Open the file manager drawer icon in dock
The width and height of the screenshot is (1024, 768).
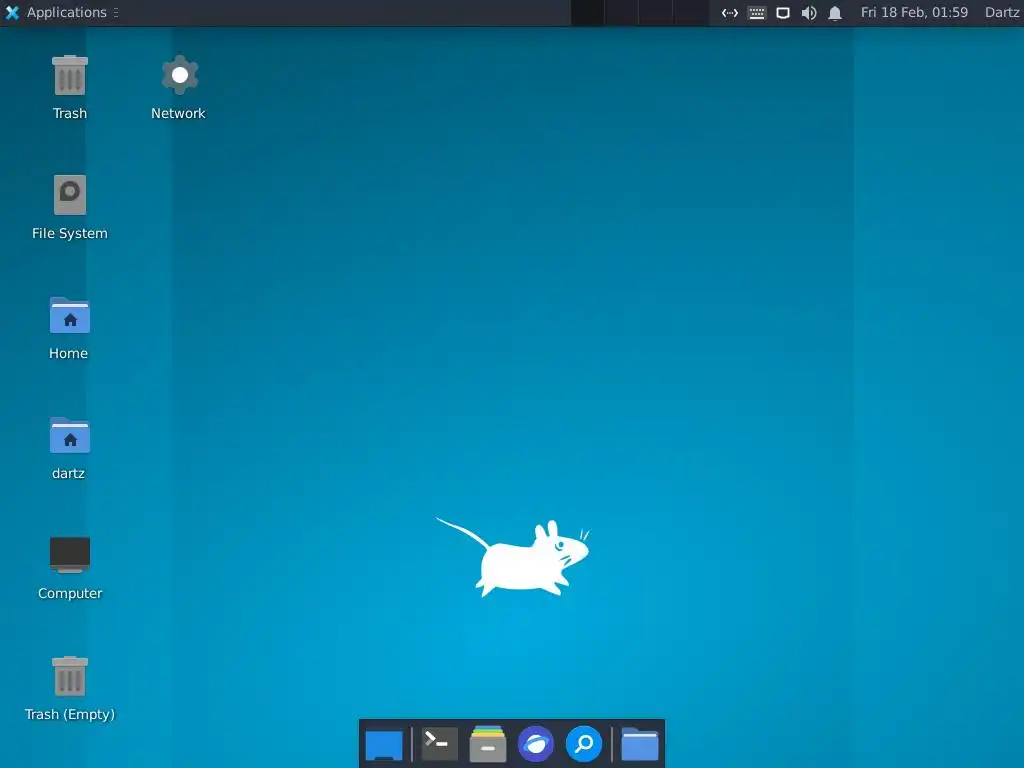coord(488,744)
